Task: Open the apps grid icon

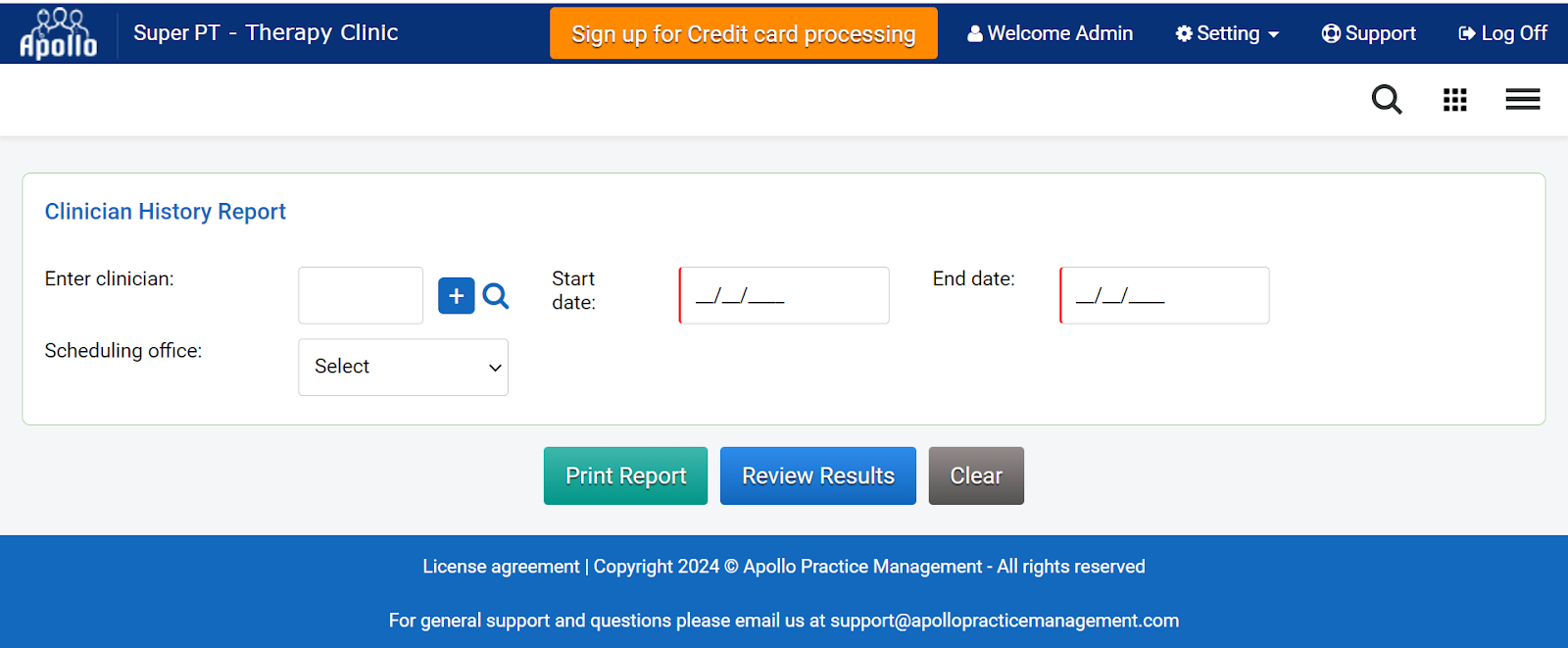Action: click(1454, 99)
